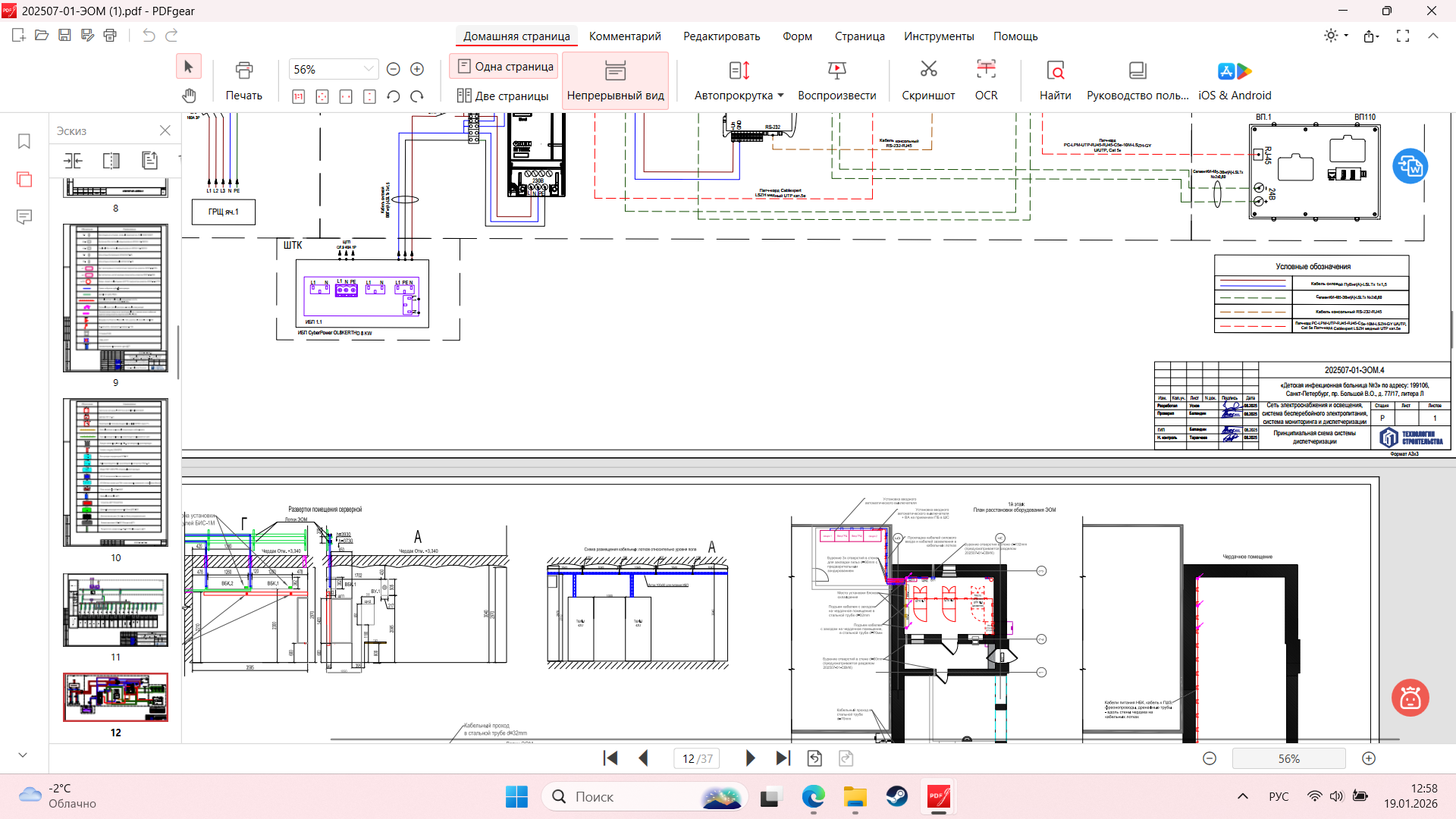Expand theme brightness dropdown
This screenshot has width=1456, height=819.
(x=1346, y=36)
